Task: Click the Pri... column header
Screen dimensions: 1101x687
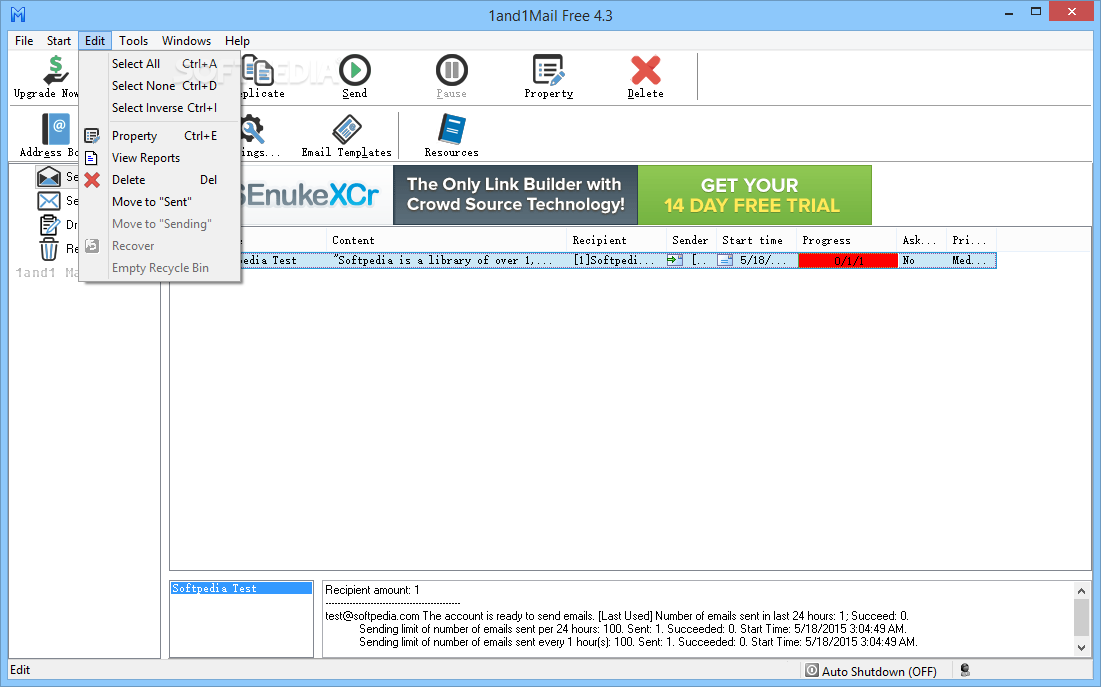Action: (971, 240)
